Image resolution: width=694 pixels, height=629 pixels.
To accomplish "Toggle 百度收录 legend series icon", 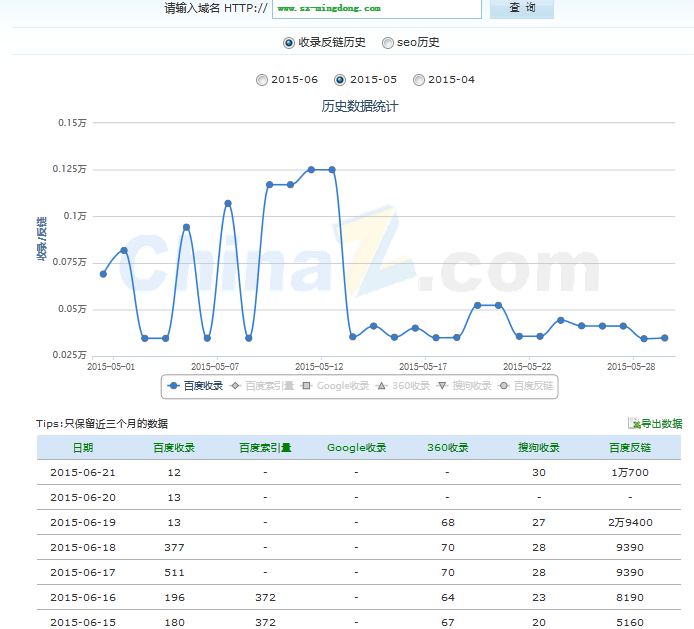I will click(x=174, y=386).
